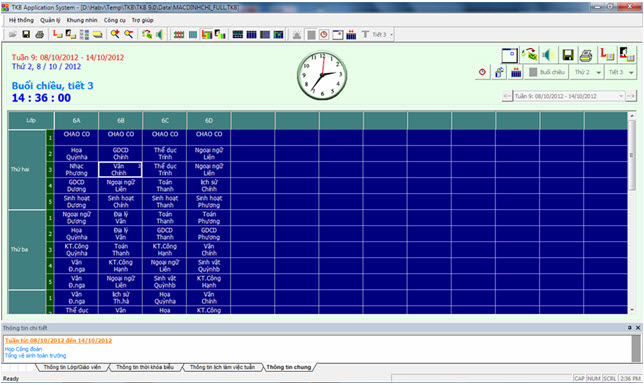Click the teal grid icon in main toolbar
Screen dimensions: 644x385
[x=193, y=35]
